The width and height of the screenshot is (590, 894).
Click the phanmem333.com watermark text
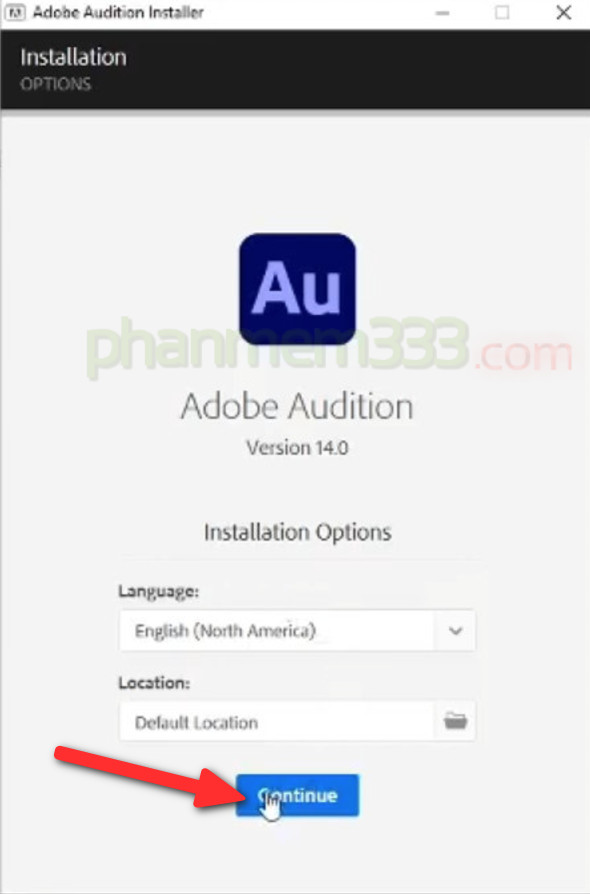pyautogui.click(x=329, y=346)
